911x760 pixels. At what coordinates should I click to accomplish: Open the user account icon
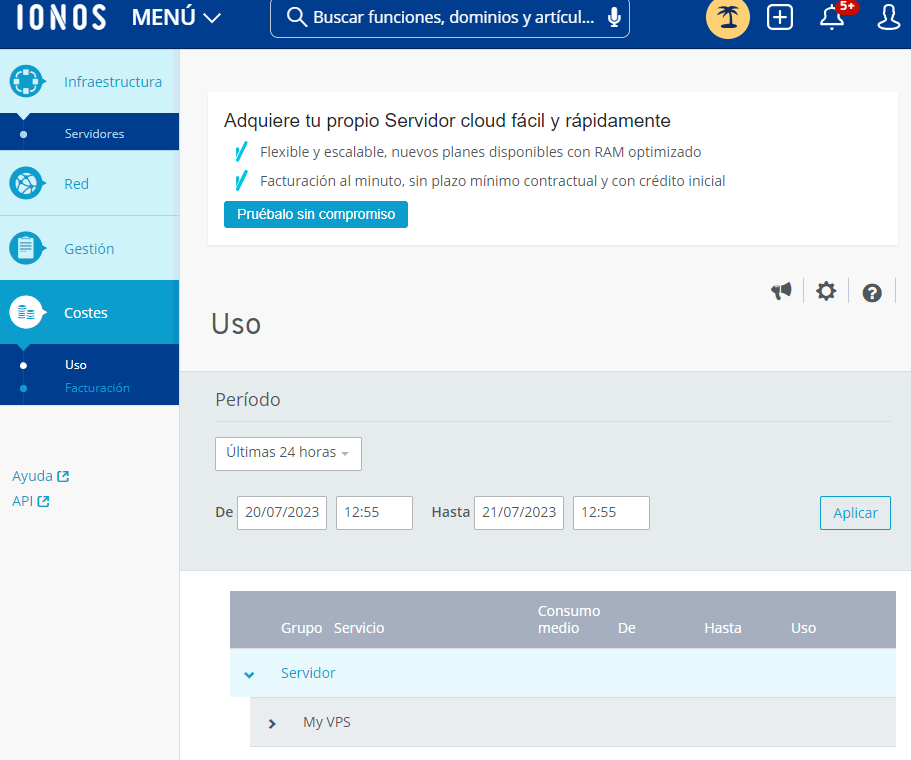pos(888,17)
